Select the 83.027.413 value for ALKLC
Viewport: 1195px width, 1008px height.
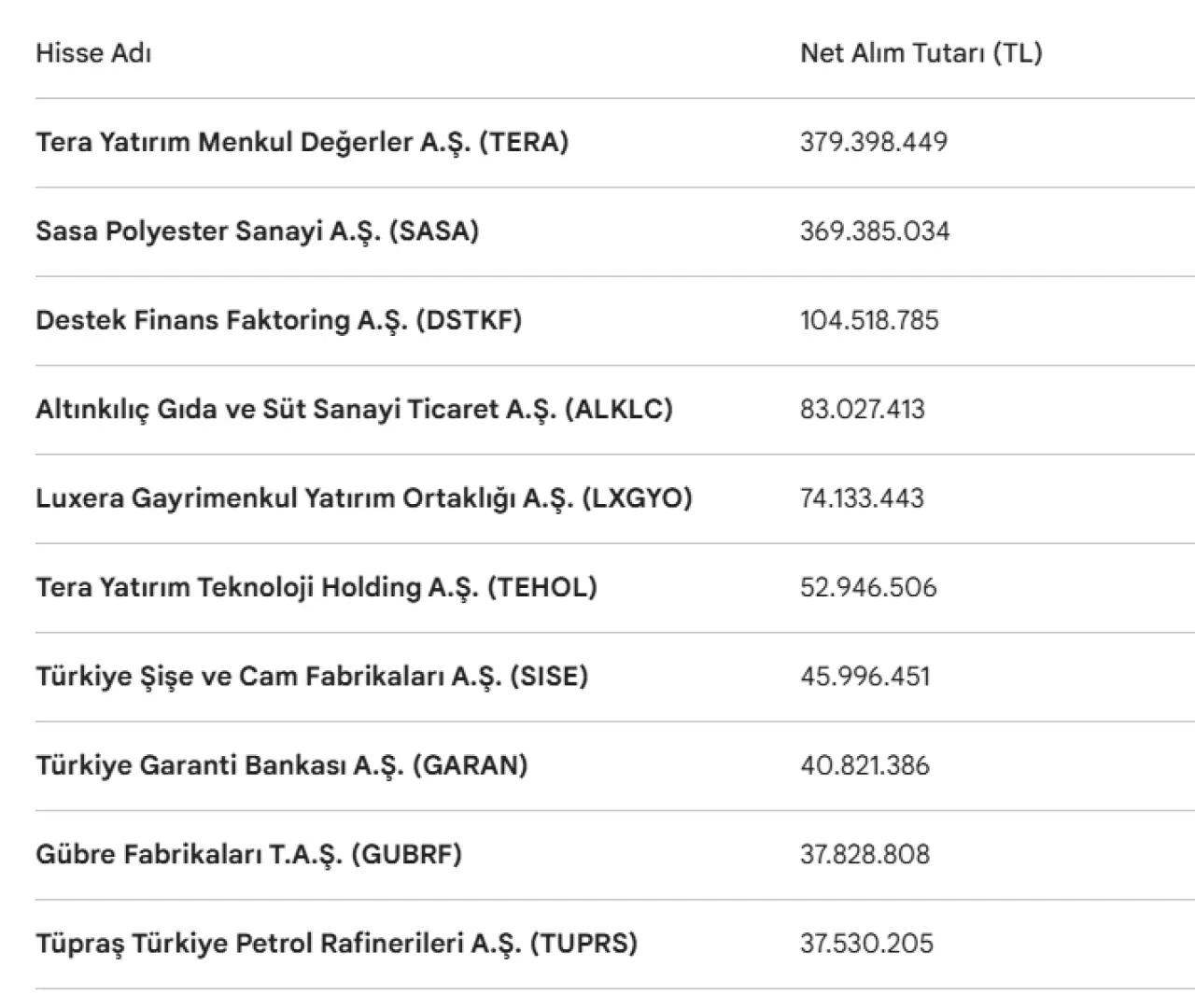coord(862,409)
